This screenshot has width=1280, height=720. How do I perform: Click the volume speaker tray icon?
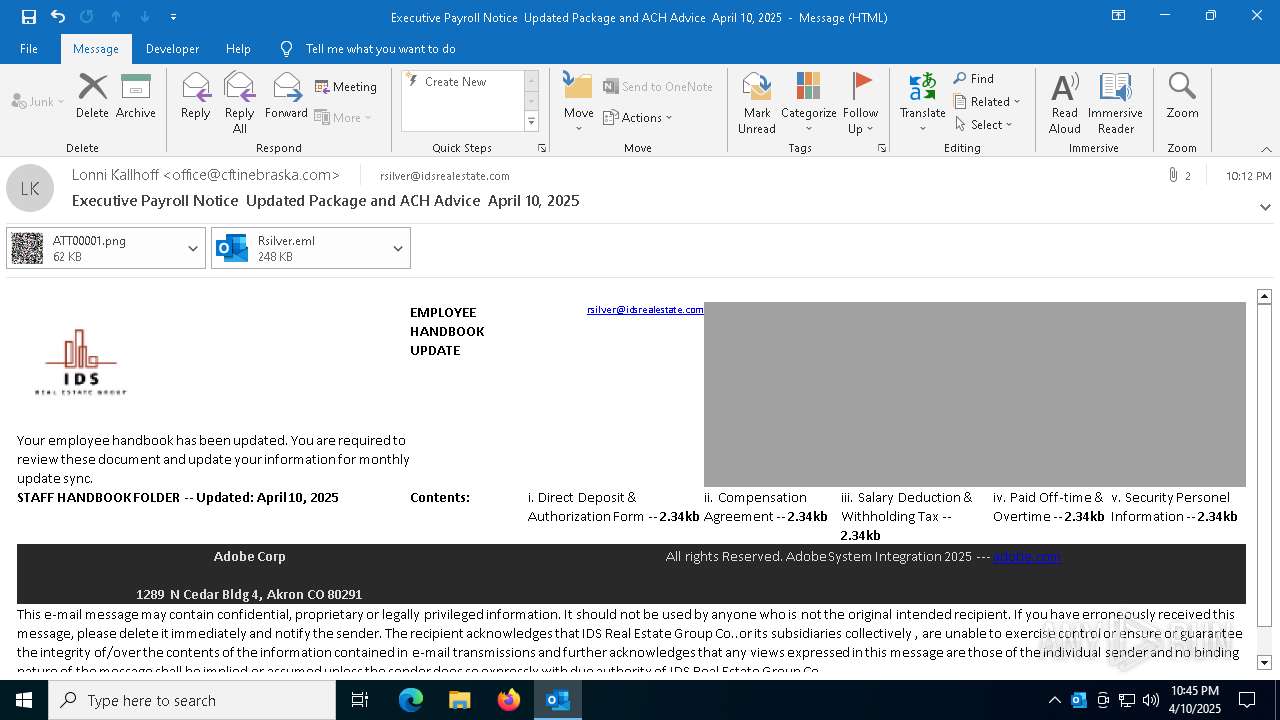[1150, 700]
